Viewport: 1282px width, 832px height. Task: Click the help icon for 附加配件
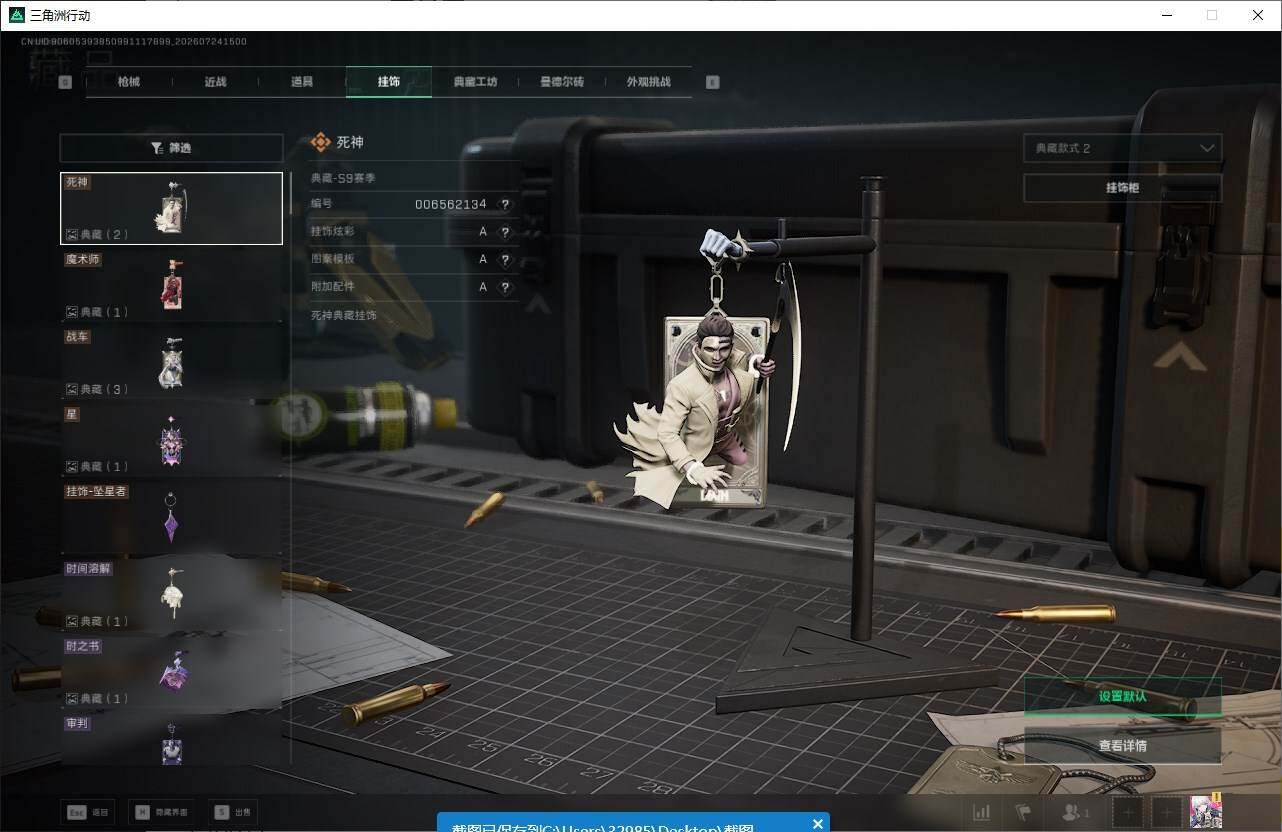coord(505,287)
